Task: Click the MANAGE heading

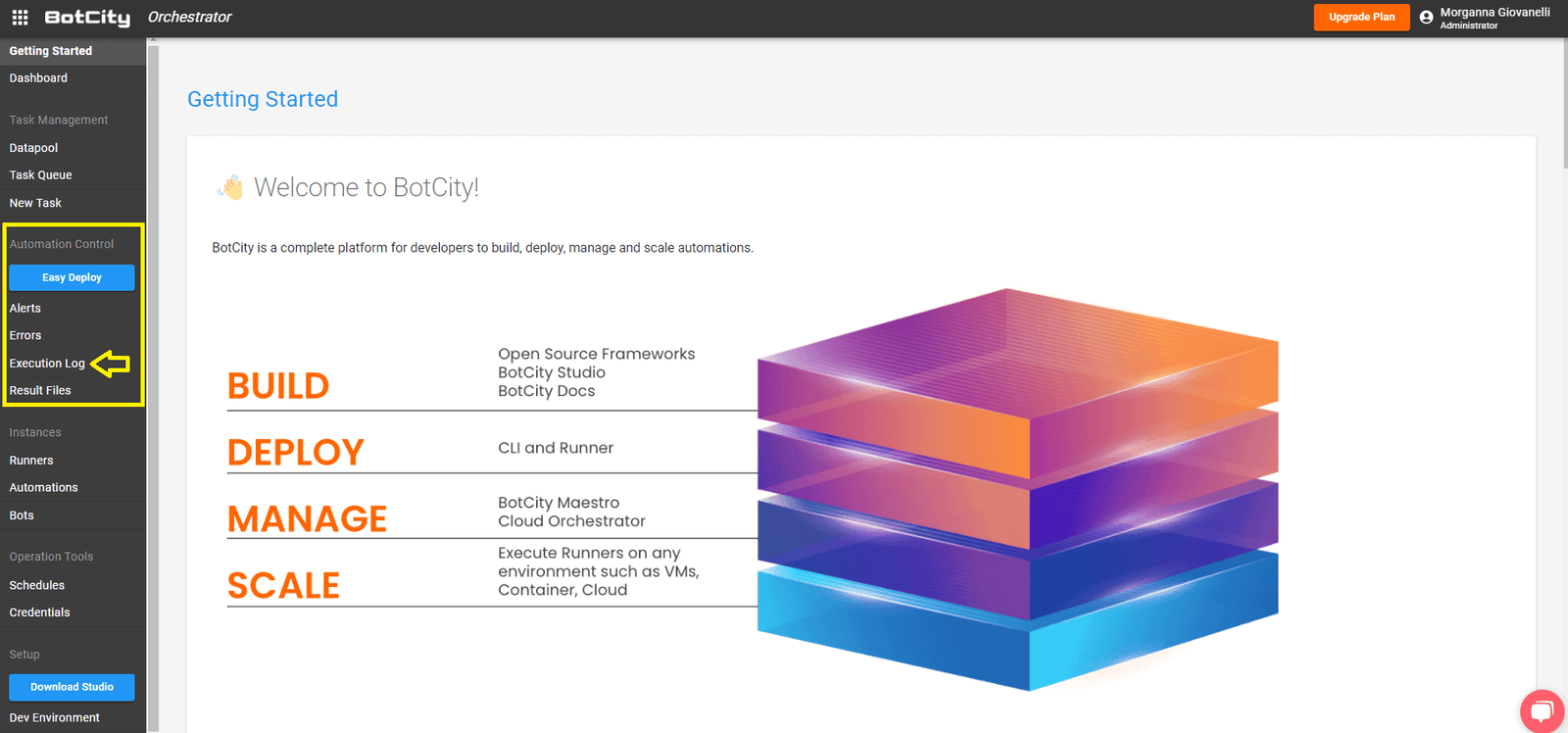Action: 308,519
